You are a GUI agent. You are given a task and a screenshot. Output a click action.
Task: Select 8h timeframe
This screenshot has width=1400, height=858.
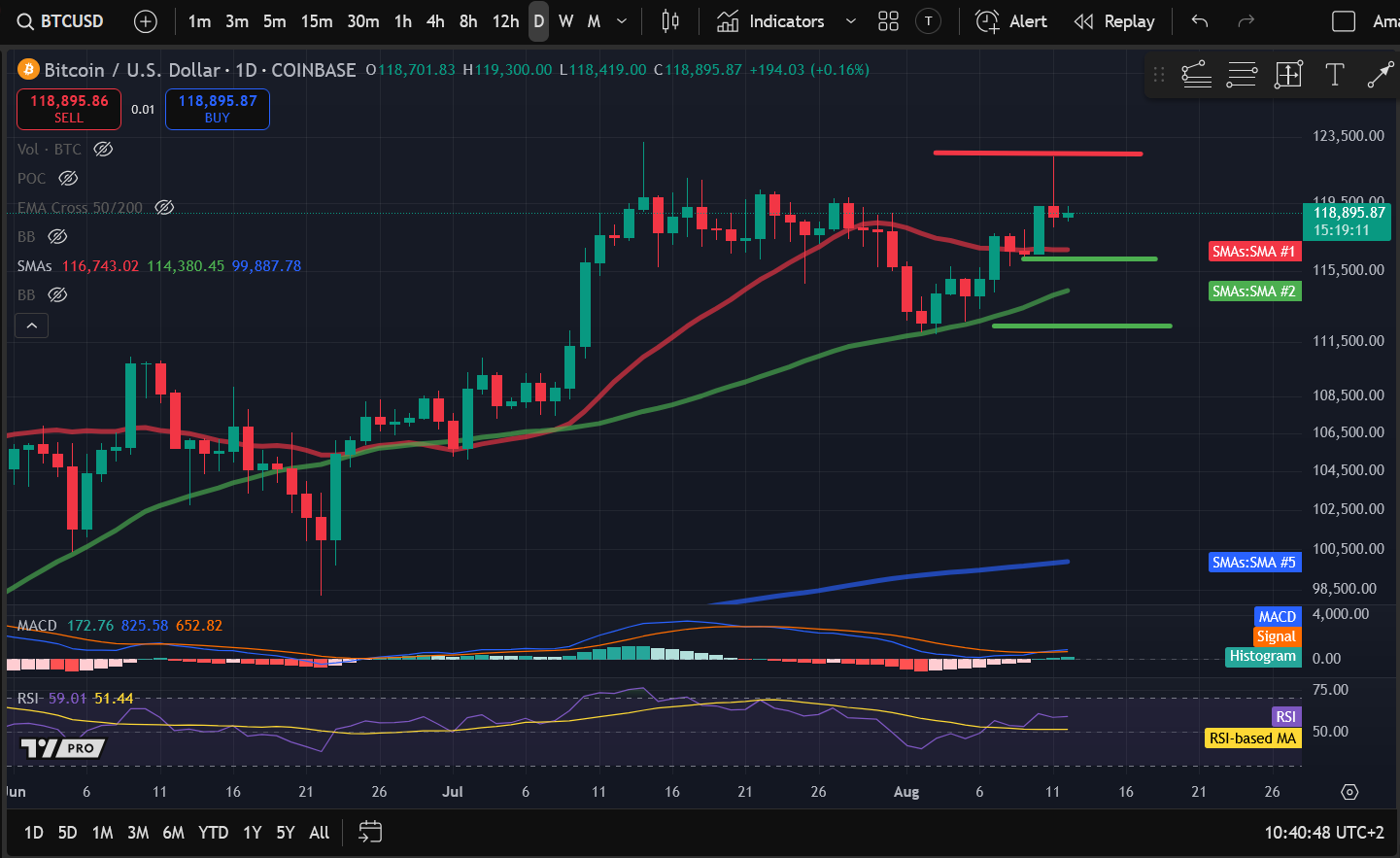click(x=468, y=21)
